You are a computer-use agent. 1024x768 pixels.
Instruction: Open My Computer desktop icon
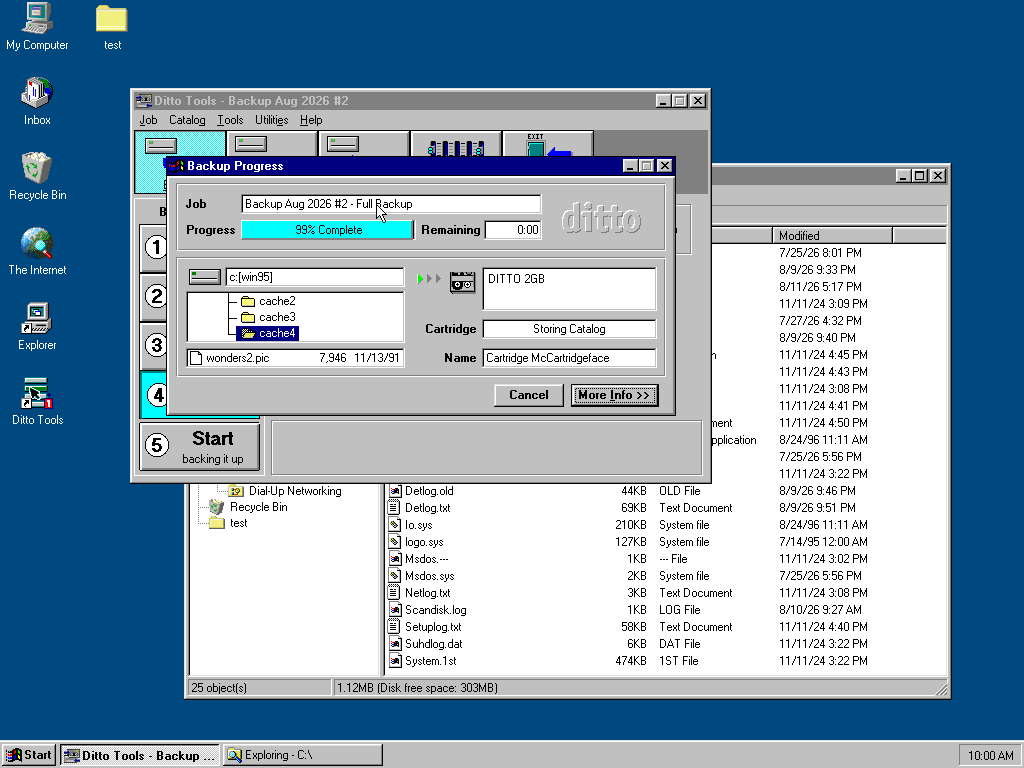[x=37, y=27]
